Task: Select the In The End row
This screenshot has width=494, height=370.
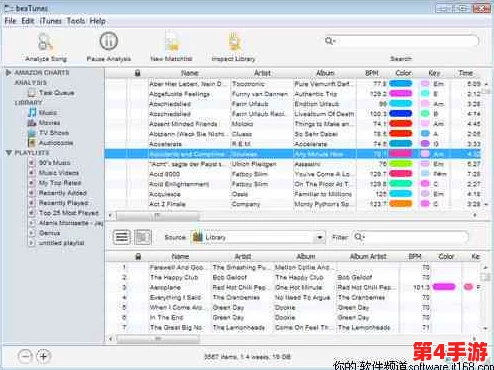Action: 294,317
